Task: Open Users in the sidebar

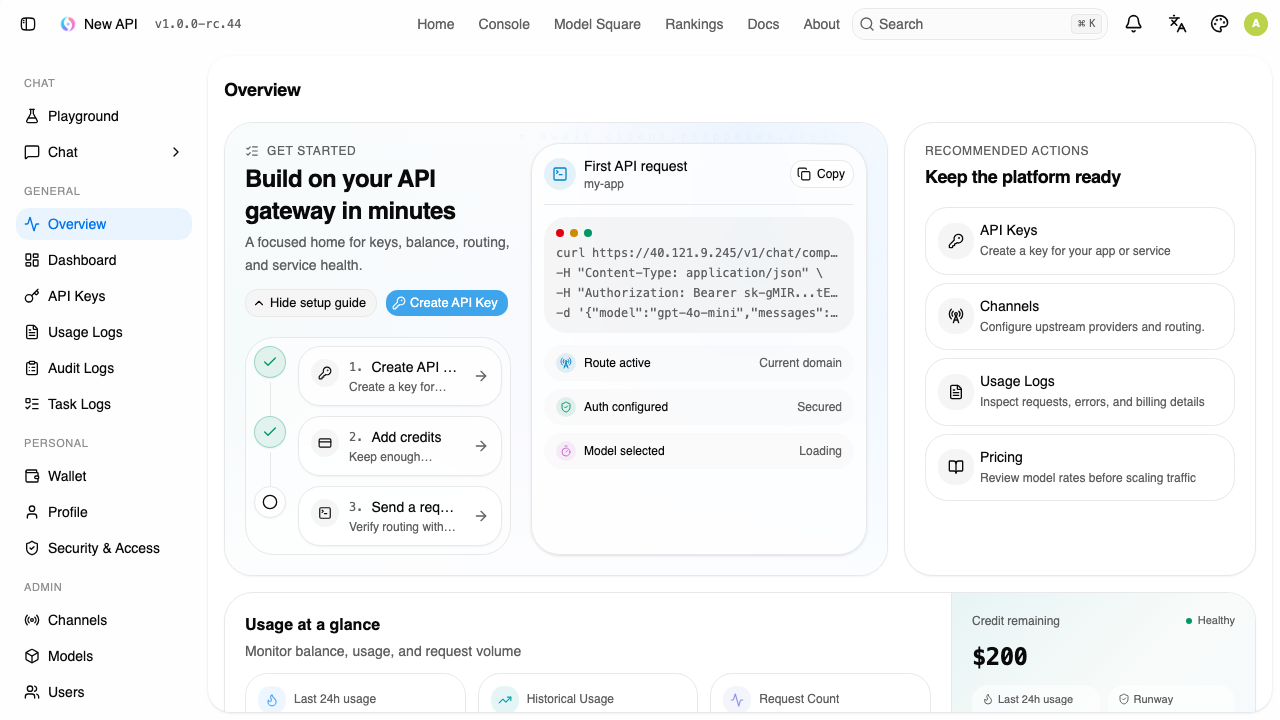Action: (x=104, y=692)
